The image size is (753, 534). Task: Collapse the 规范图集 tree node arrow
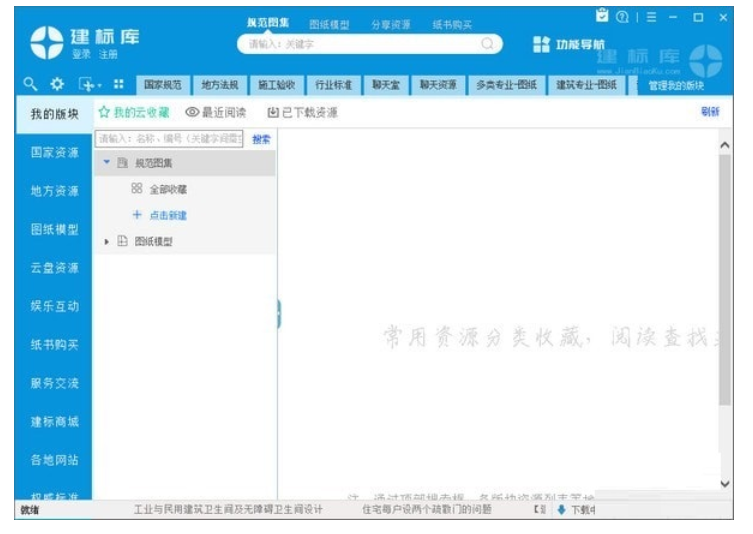[107, 163]
